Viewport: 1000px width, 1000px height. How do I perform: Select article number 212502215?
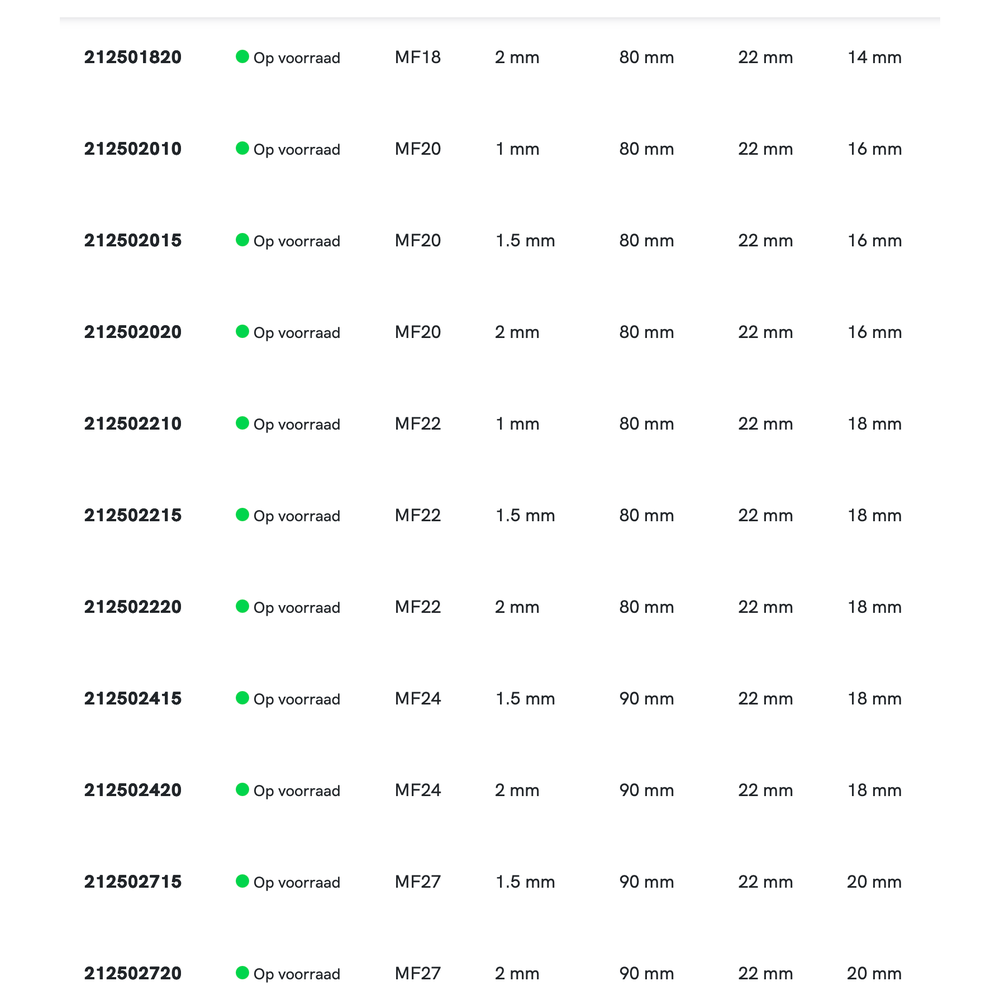[x=133, y=515]
